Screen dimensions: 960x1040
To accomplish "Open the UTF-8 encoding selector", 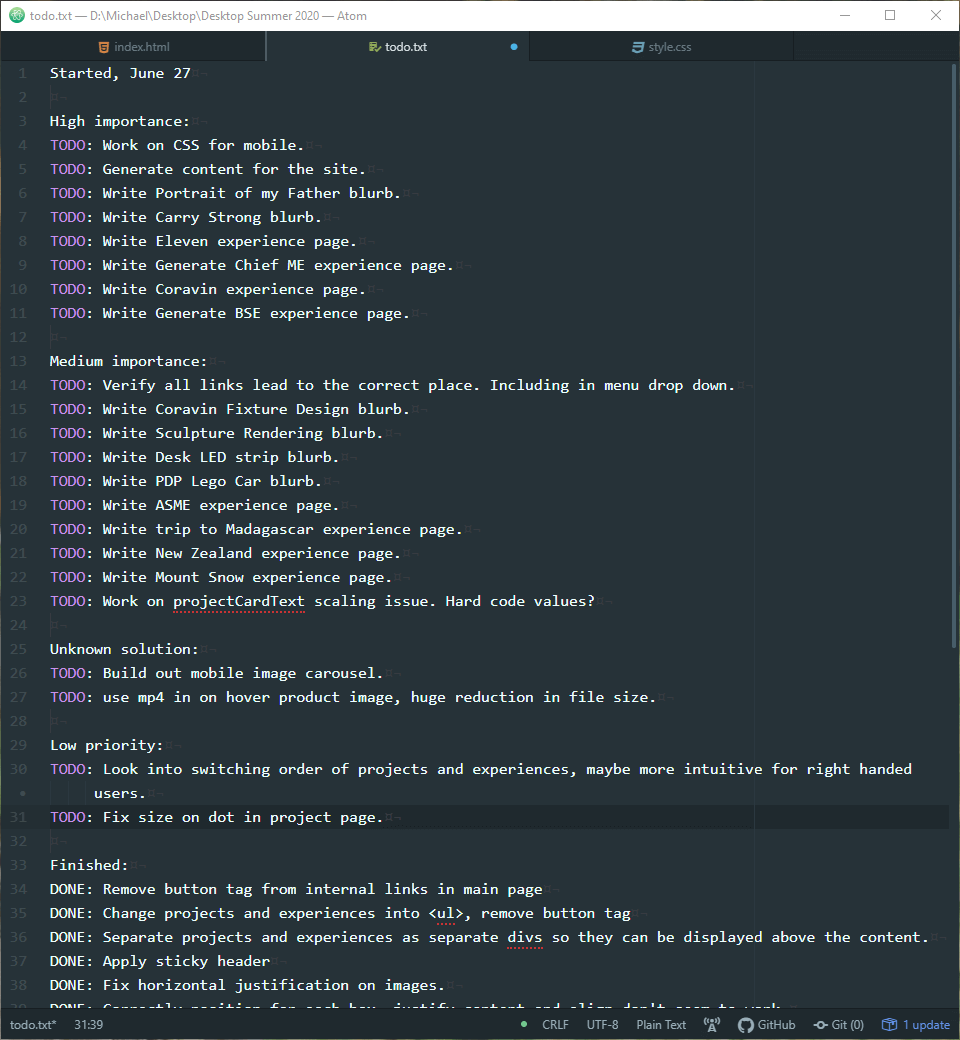I will [602, 1024].
